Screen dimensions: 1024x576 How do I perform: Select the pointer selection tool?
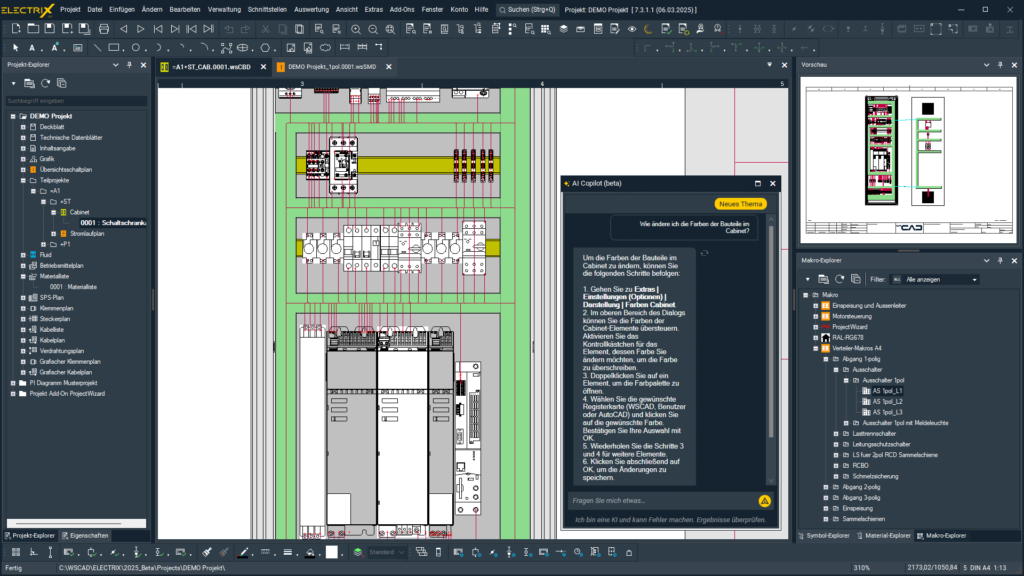16,47
